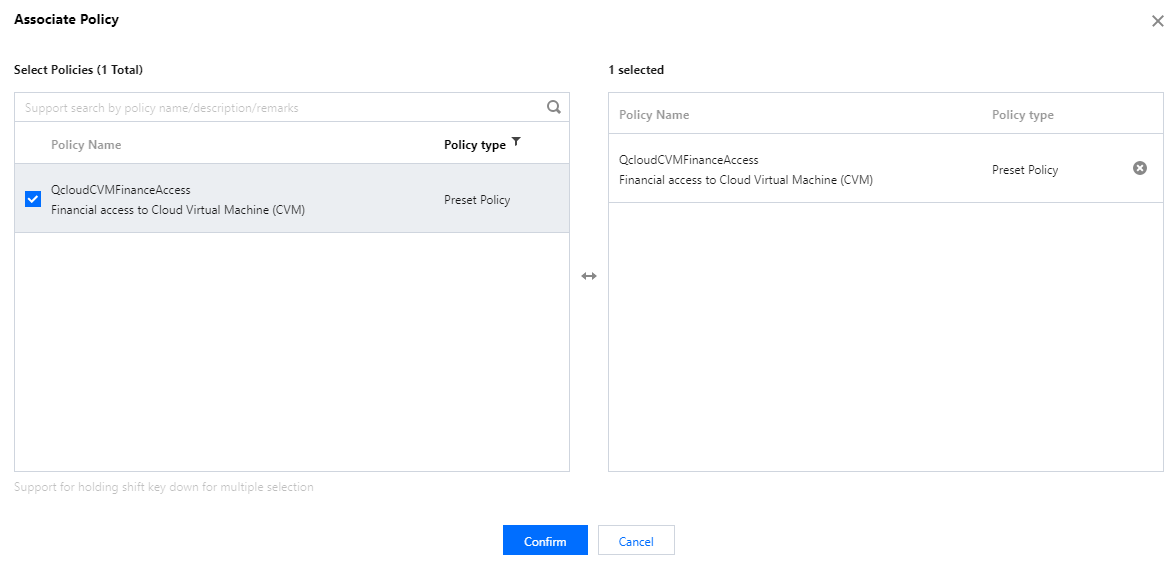Viewport: 1169px width, 568px height.
Task: Click Preset Policy in the selected panel
Action: coord(1025,170)
